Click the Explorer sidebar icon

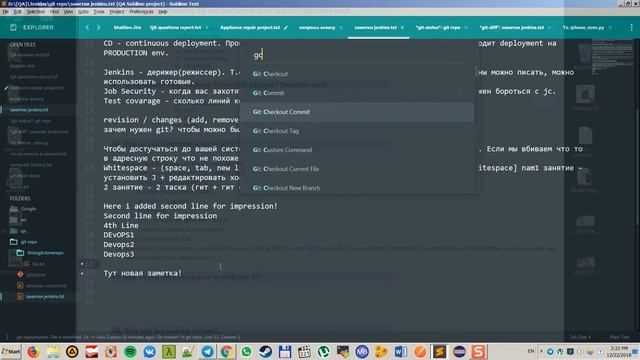[x=13, y=27]
